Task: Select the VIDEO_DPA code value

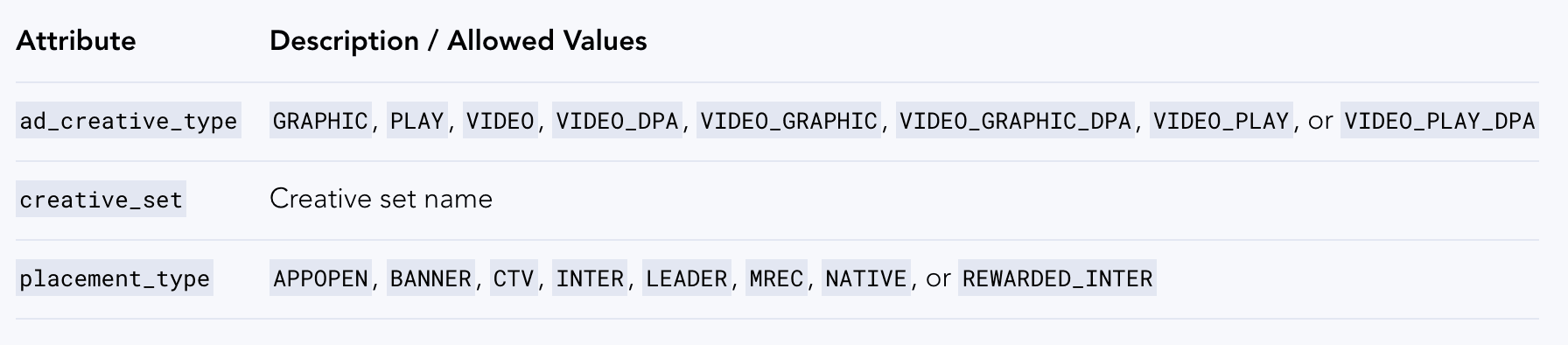Action: click(x=618, y=121)
